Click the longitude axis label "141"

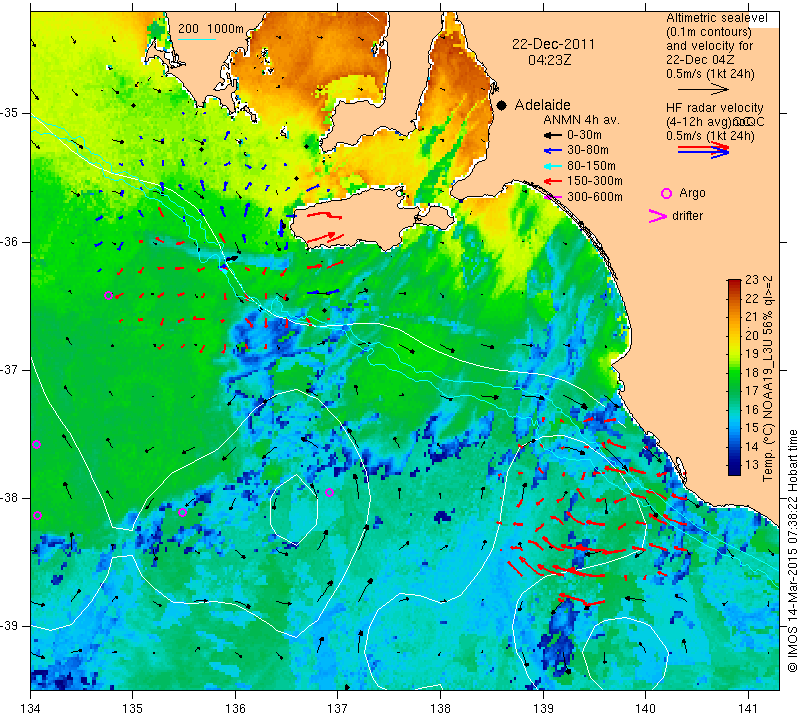coord(748,708)
